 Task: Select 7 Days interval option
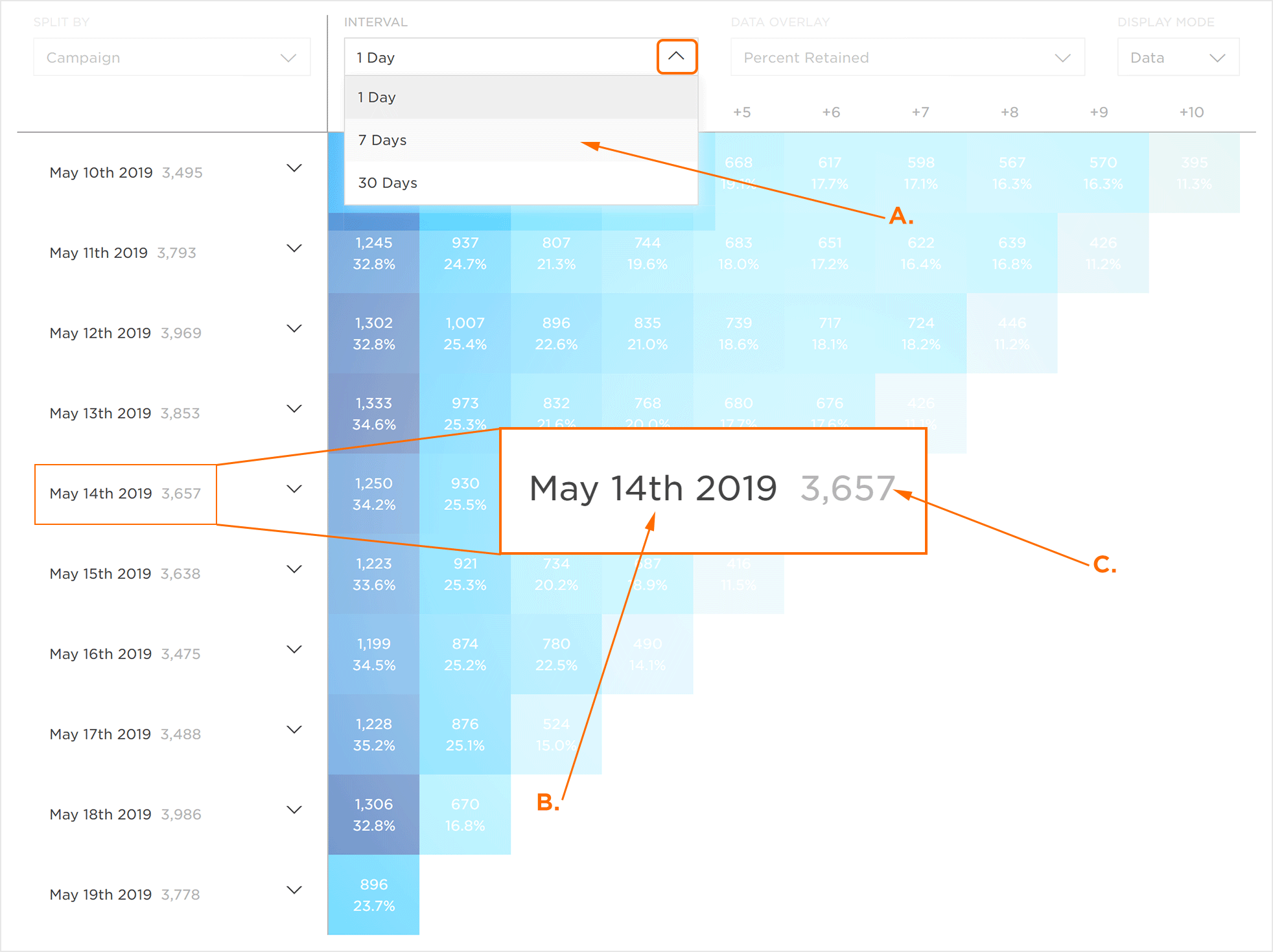[382, 140]
